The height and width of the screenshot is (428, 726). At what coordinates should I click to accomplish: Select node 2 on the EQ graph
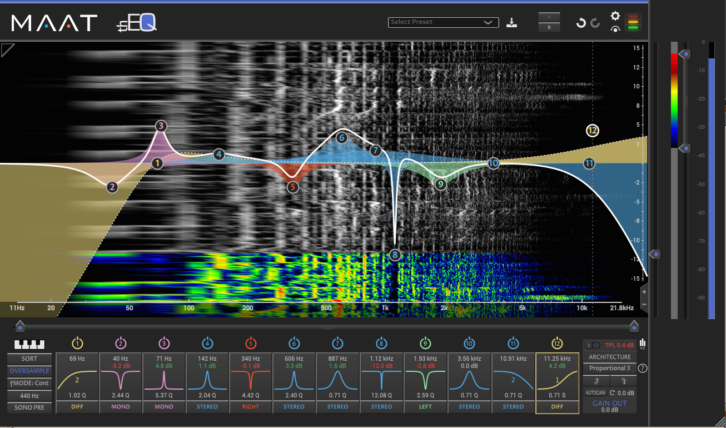[x=112, y=188]
